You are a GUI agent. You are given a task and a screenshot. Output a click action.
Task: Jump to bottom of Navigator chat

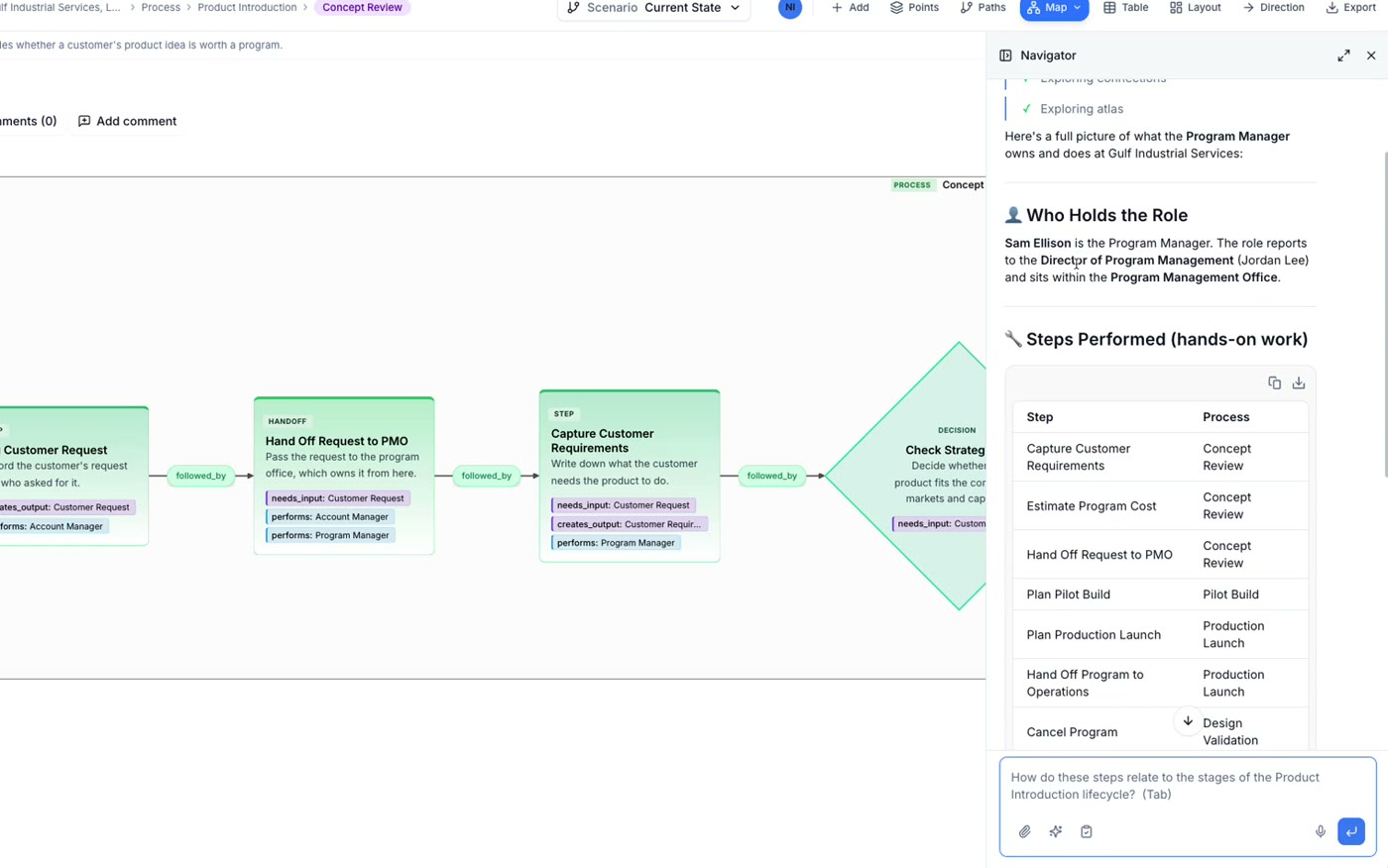pyautogui.click(x=1188, y=721)
